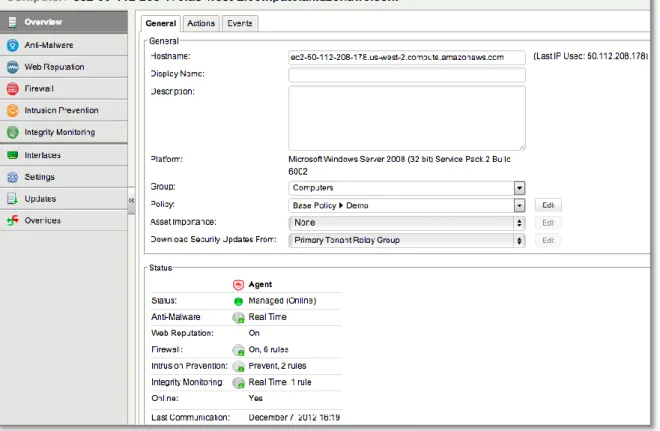The width and height of the screenshot is (660, 431).
Task: Open the Asset Importance dropdown
Action: [407, 223]
